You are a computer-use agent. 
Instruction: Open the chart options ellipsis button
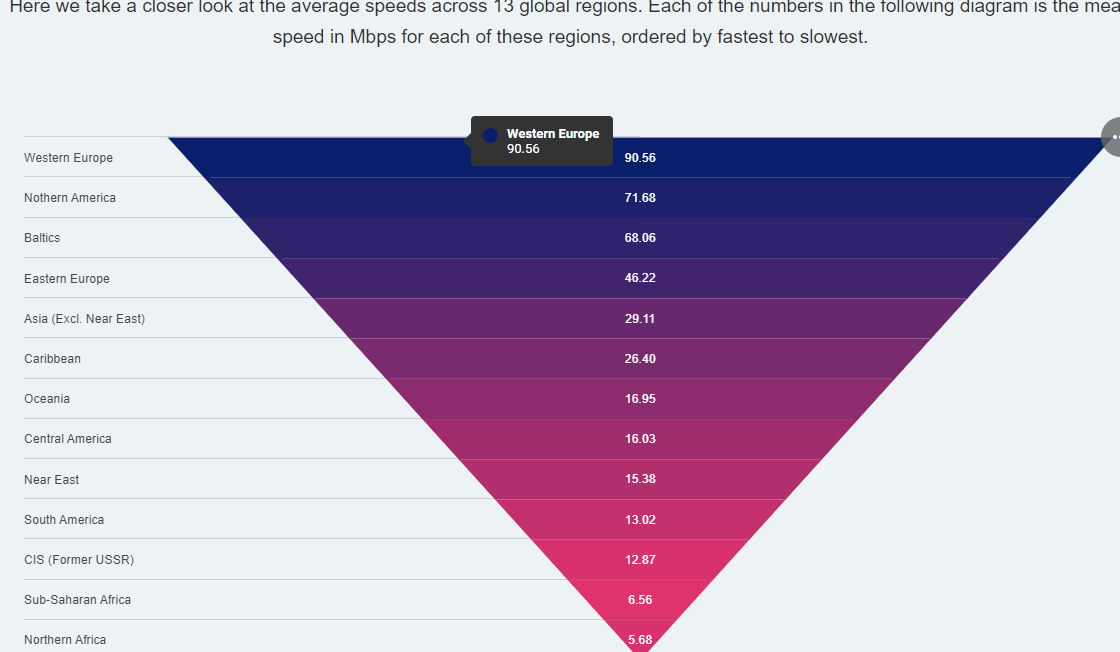tap(1113, 137)
